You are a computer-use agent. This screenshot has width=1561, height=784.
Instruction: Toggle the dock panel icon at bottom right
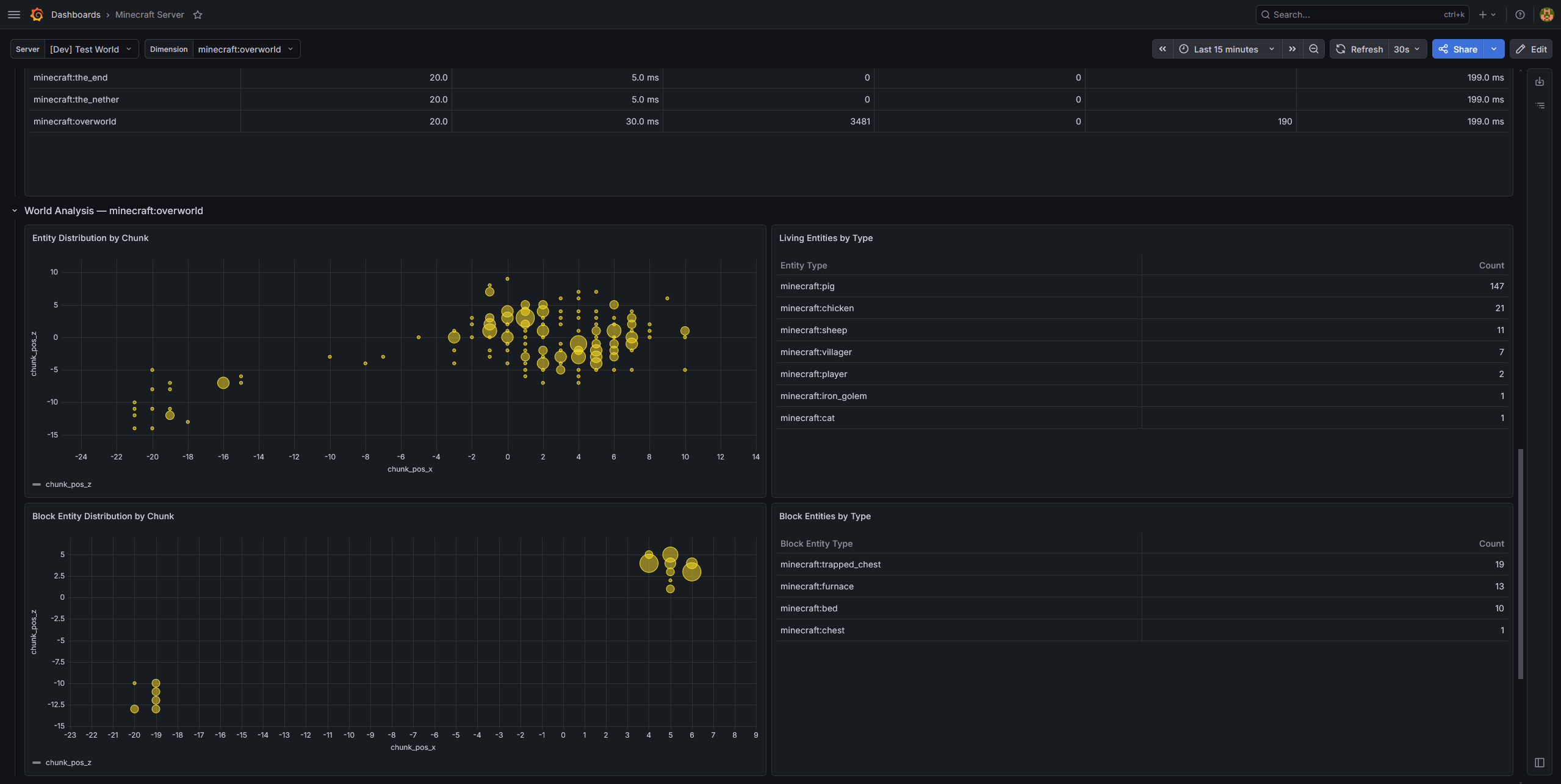pyautogui.click(x=1540, y=763)
